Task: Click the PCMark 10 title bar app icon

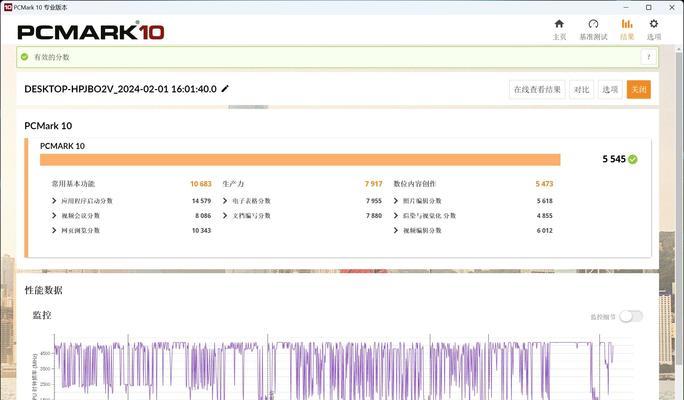Action: click(7, 7)
